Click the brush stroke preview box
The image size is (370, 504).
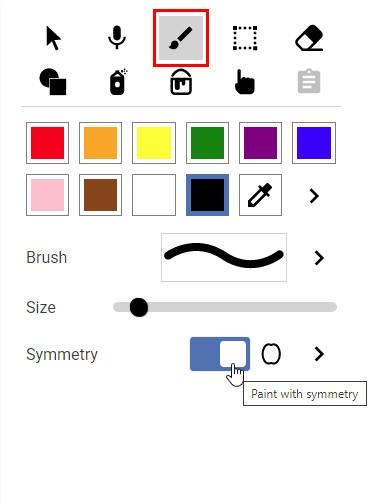click(224, 257)
